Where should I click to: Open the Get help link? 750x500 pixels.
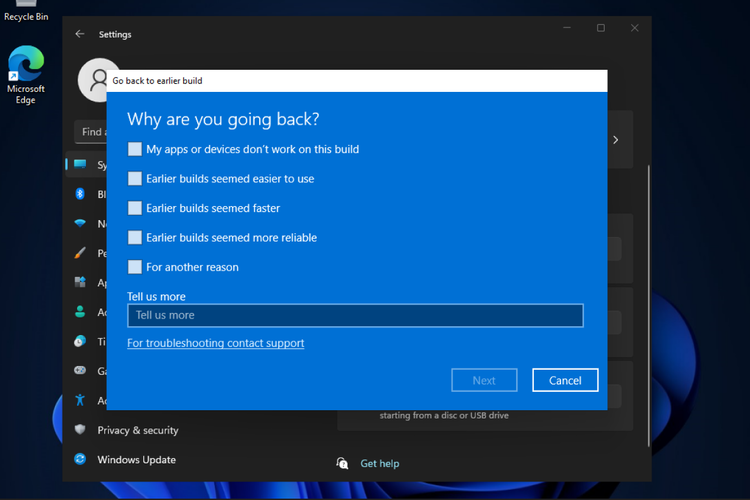click(x=380, y=463)
